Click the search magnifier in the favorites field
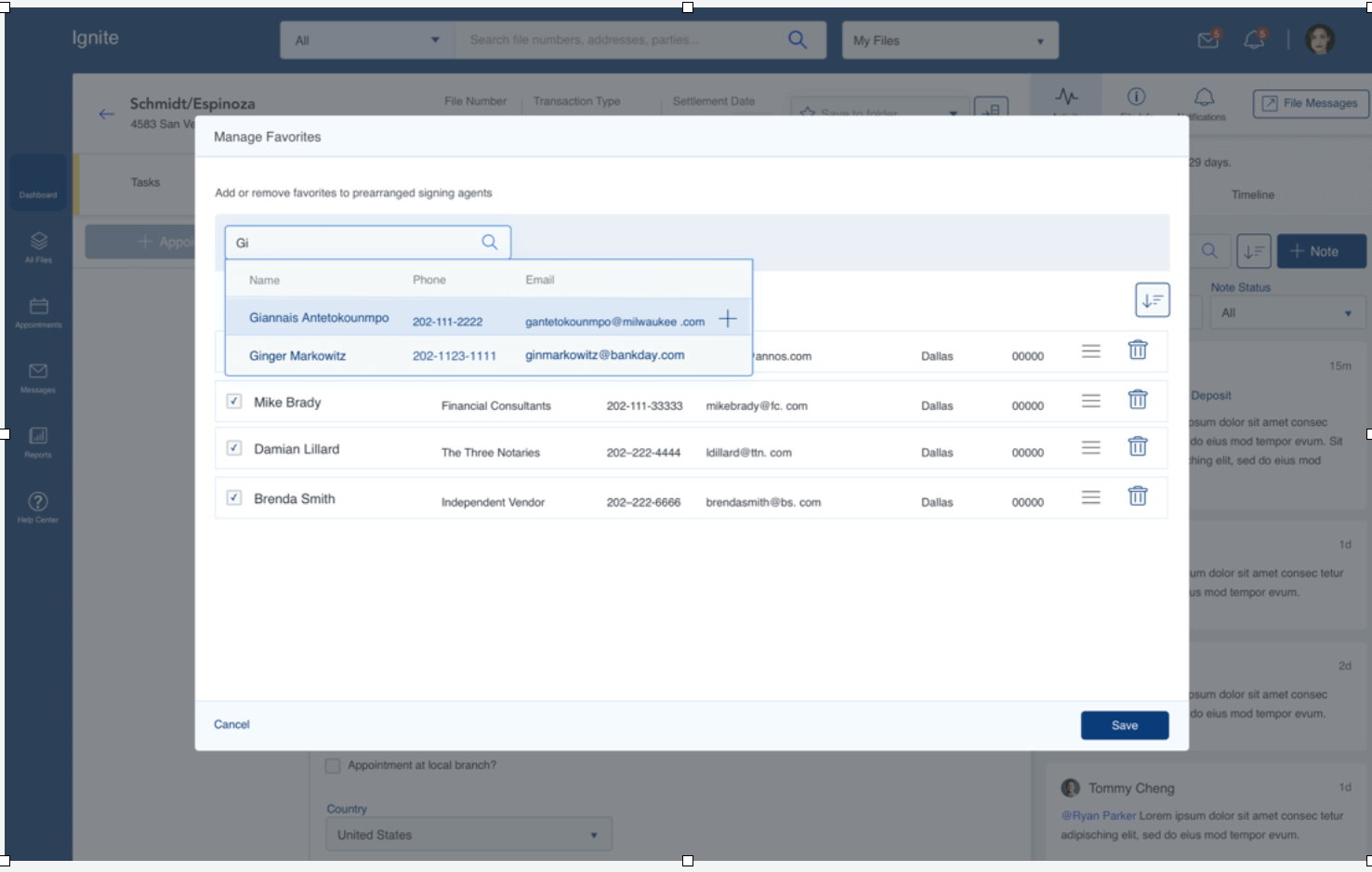Image resolution: width=1372 pixels, height=872 pixels. (x=489, y=242)
